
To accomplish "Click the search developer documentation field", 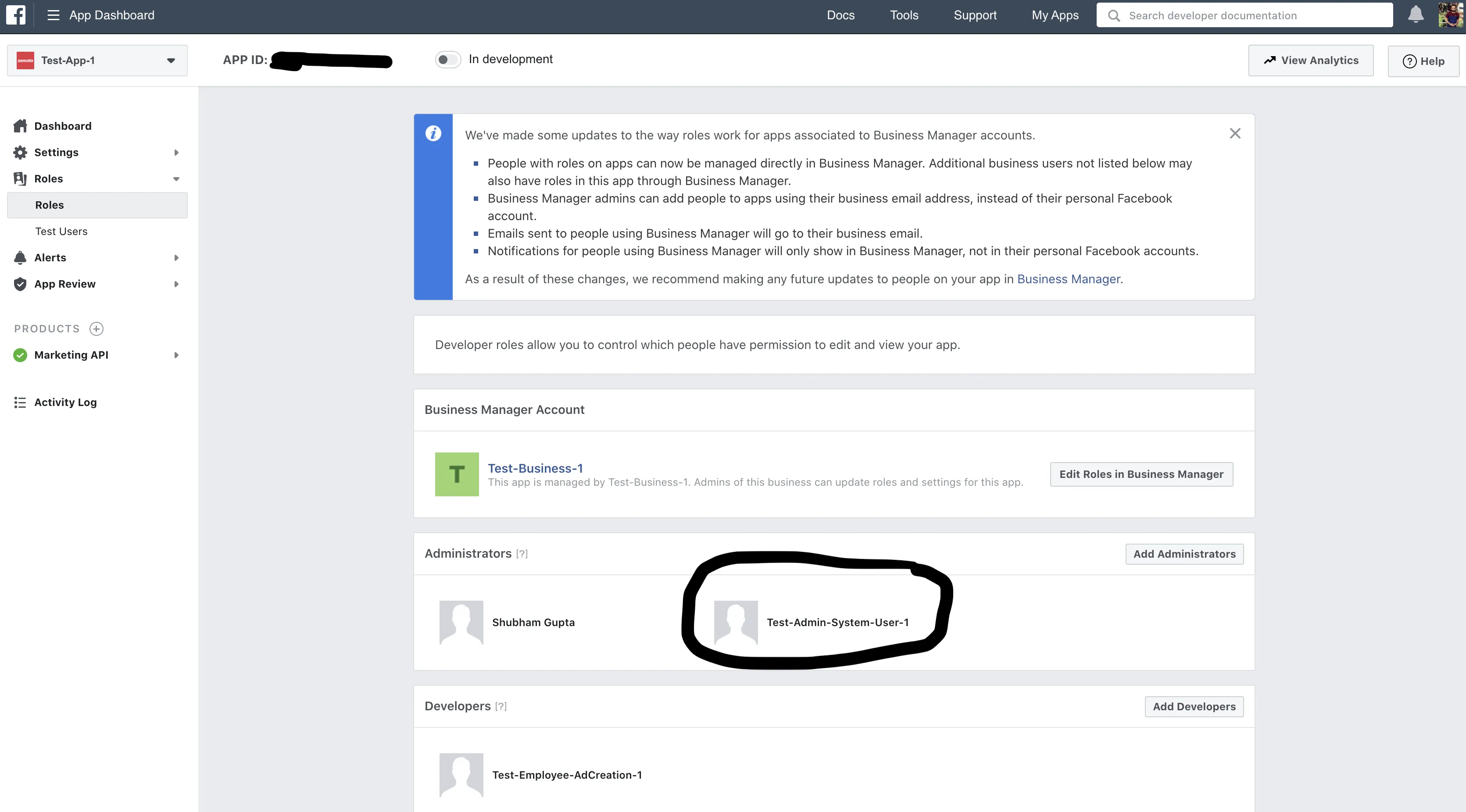I will point(1252,15).
